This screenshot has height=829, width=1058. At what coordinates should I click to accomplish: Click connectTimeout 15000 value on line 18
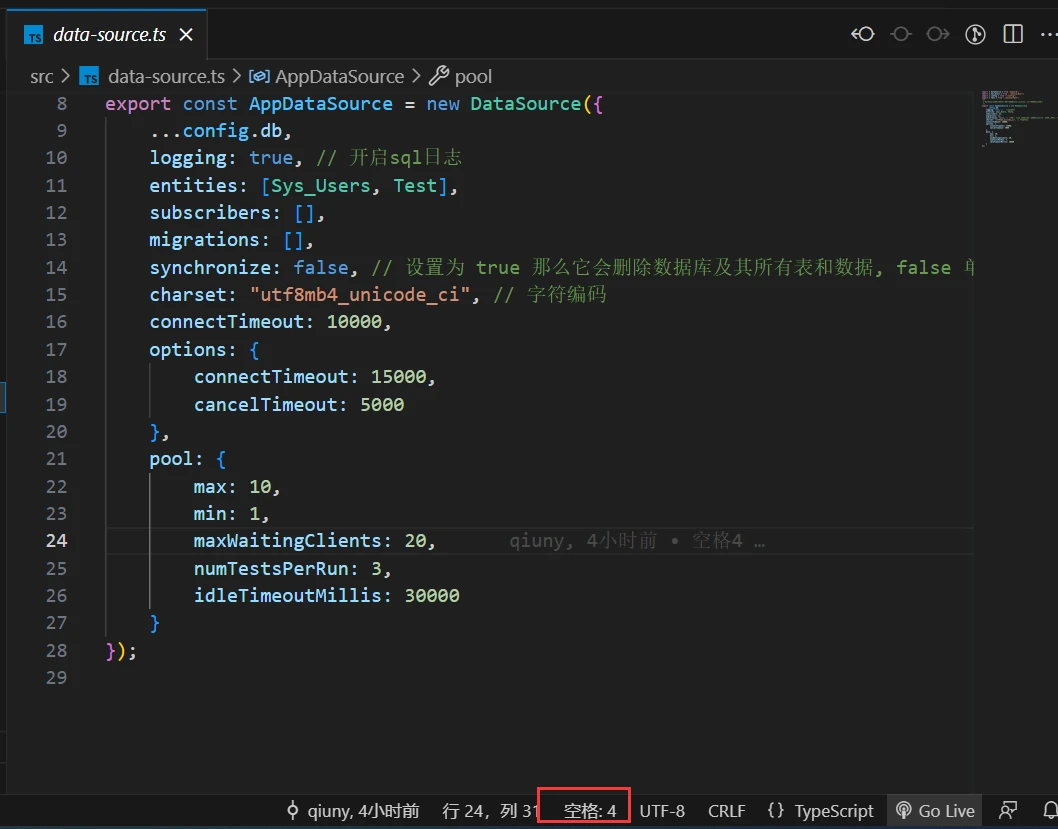click(x=398, y=376)
